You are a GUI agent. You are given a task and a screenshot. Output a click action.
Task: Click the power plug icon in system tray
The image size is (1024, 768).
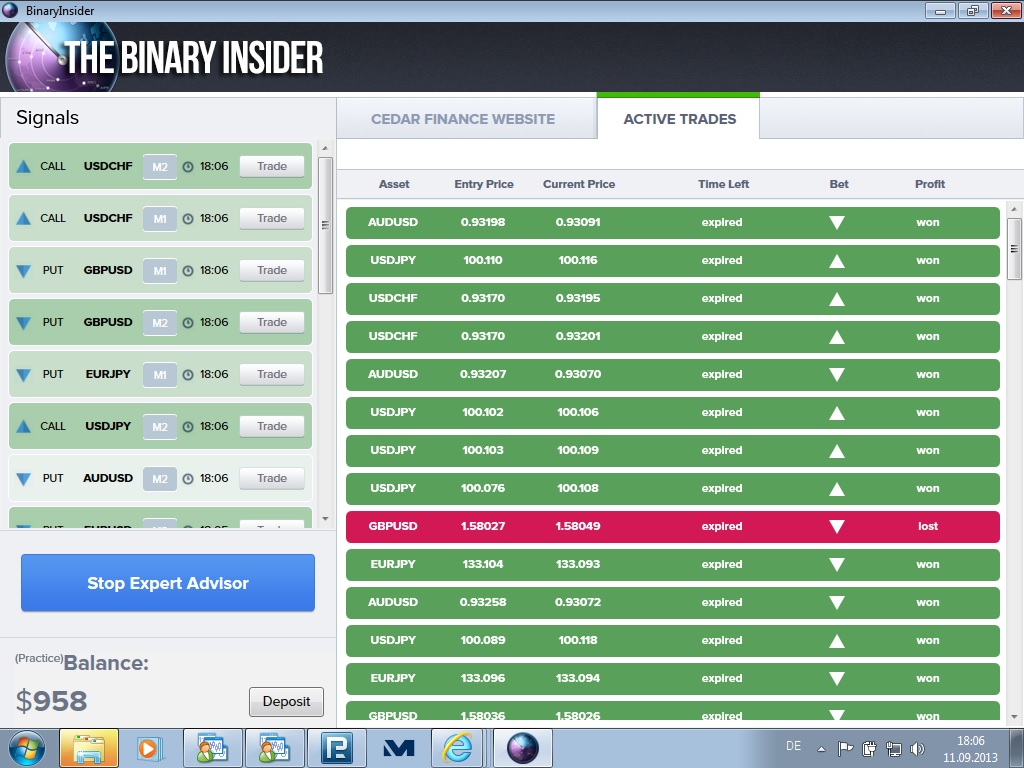pyautogui.click(x=869, y=748)
